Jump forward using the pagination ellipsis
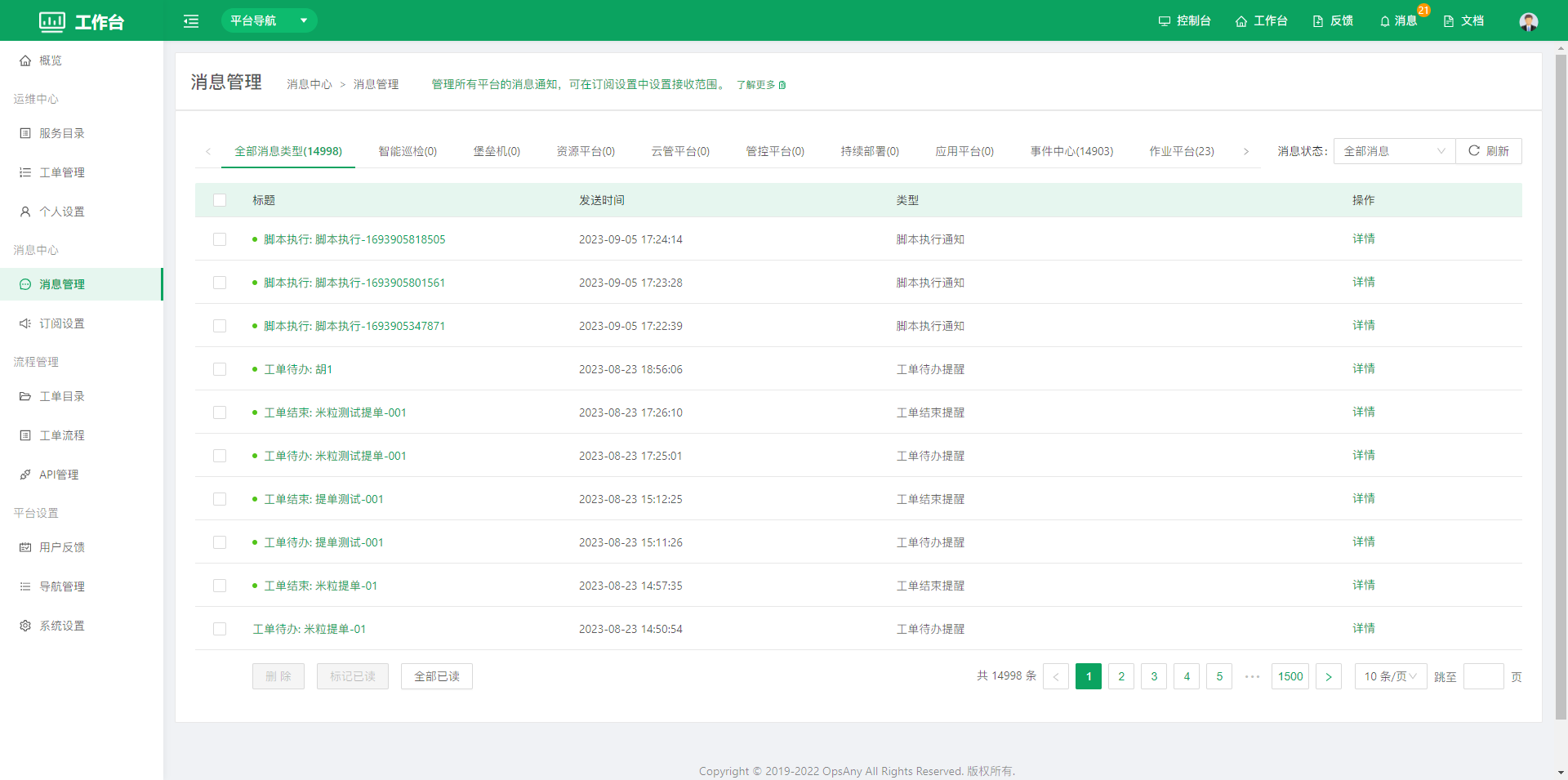 pyautogui.click(x=1252, y=676)
